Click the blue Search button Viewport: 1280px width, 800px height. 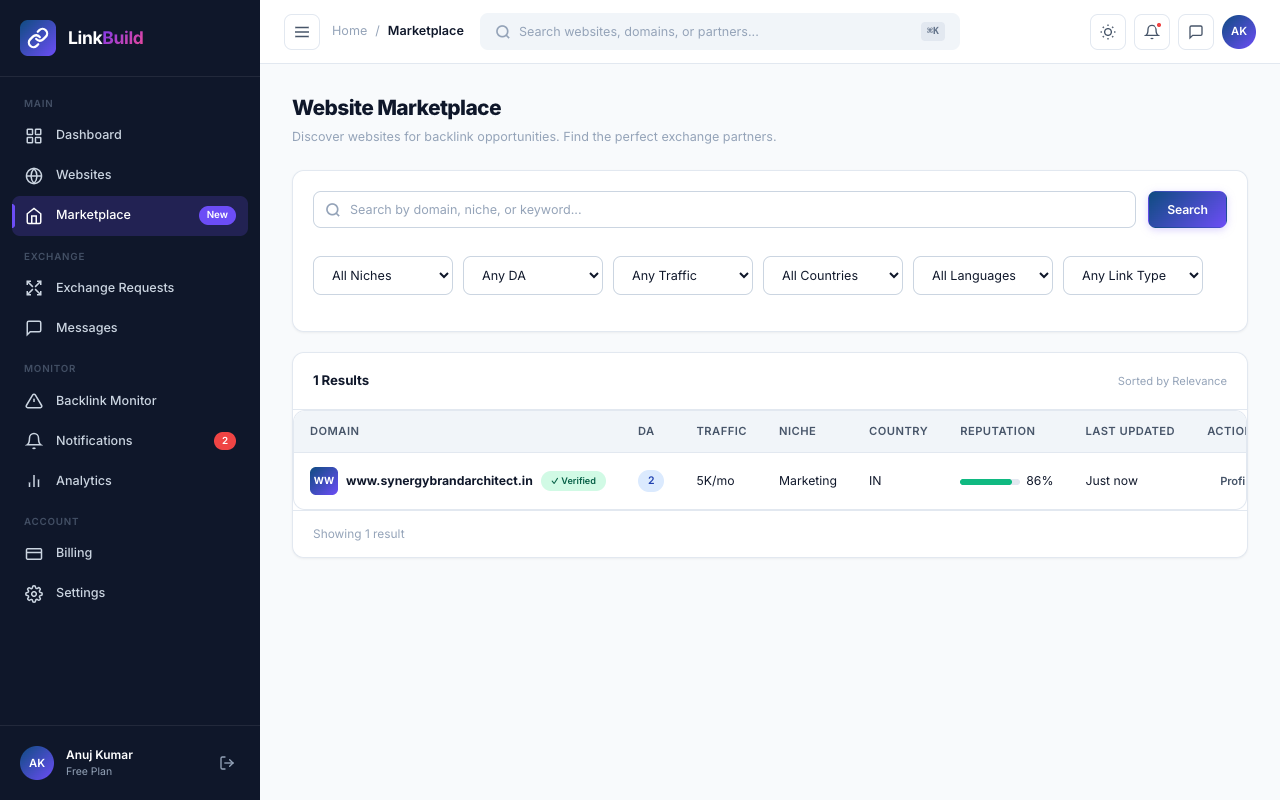tap(1187, 210)
